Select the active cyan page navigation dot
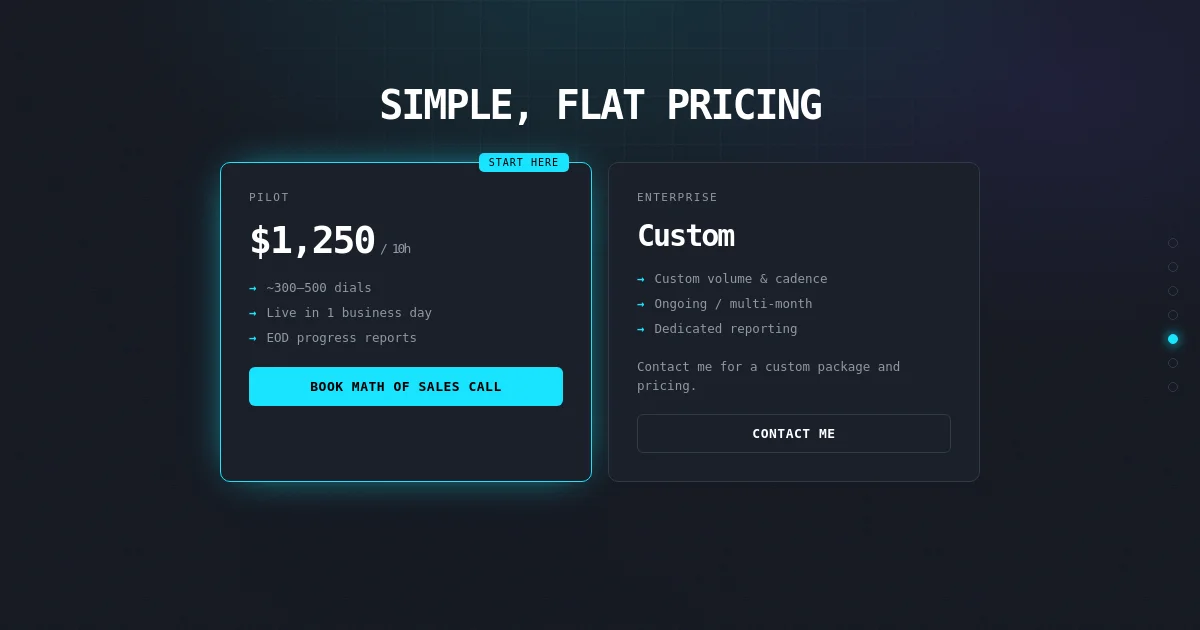 point(1173,339)
